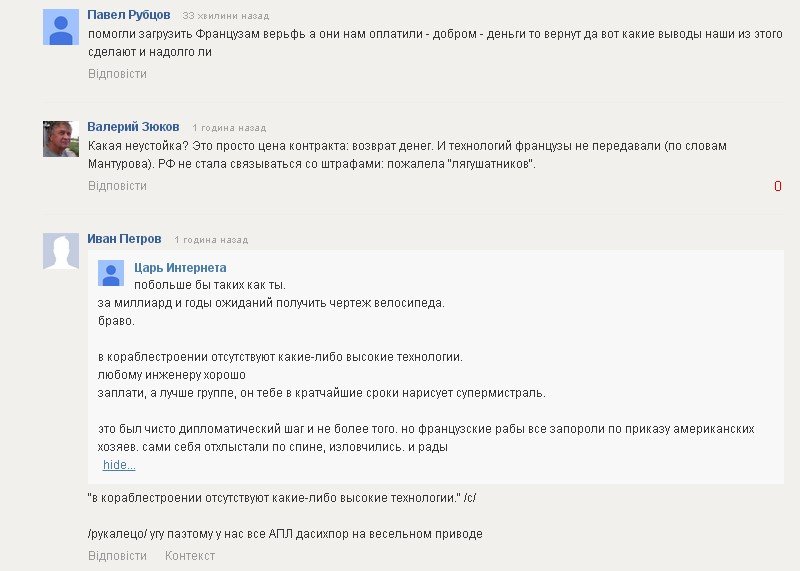This screenshot has width=800, height=571.
Task: Reply to Павел Рубцов's comment via Відповісти
Action: click(117, 74)
